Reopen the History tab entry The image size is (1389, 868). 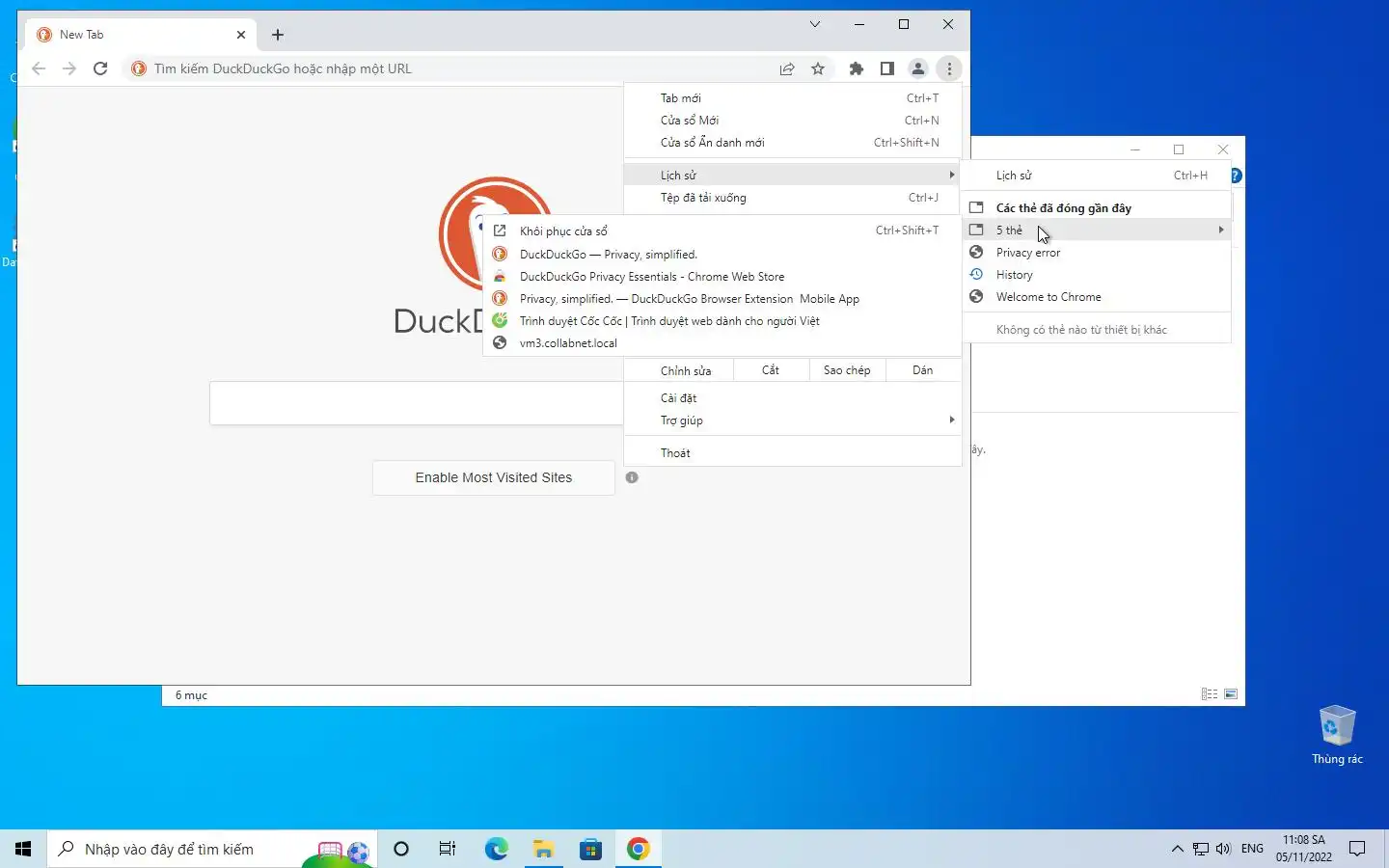[1097, 274]
